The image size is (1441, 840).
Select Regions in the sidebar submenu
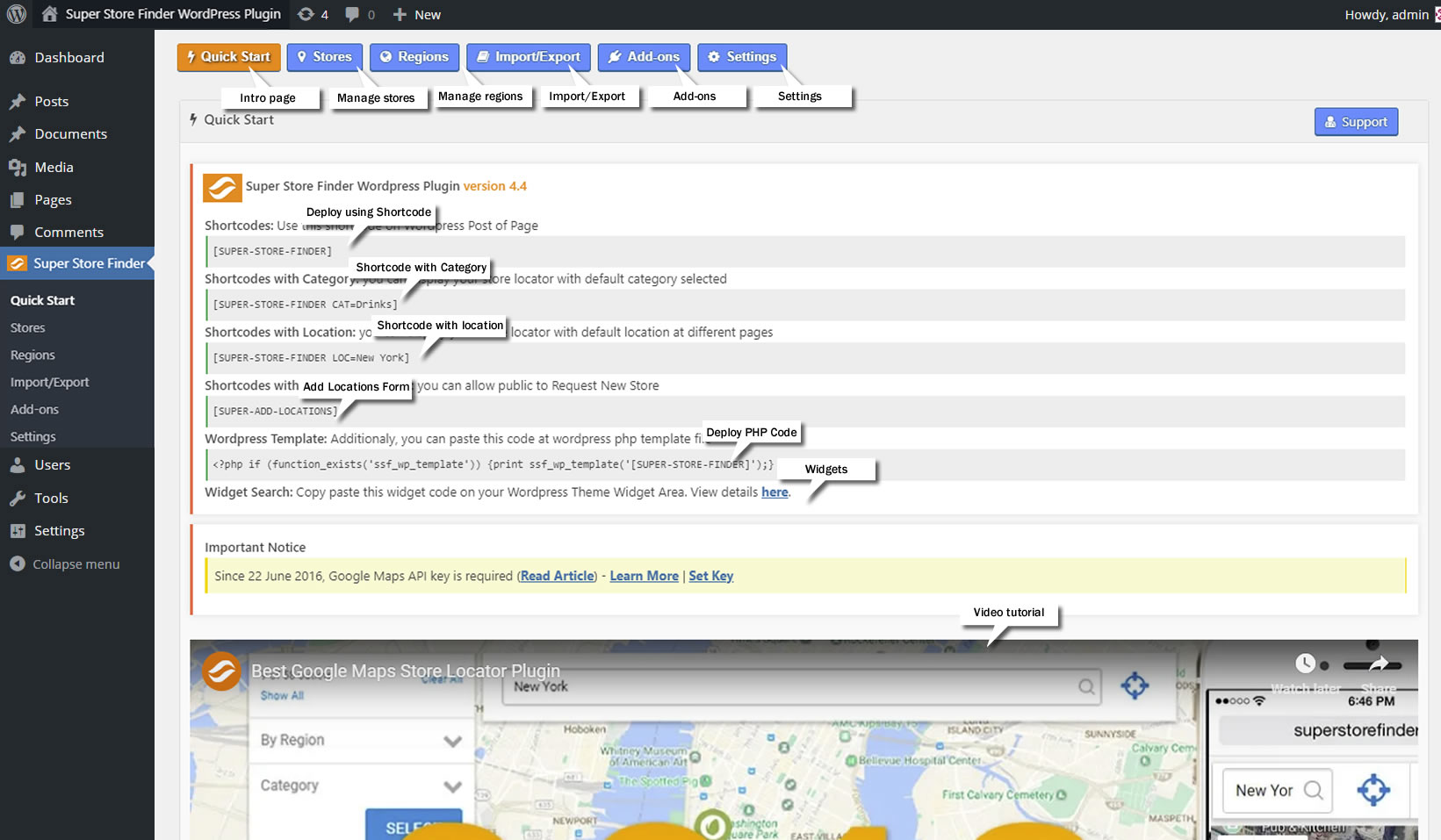tap(32, 355)
